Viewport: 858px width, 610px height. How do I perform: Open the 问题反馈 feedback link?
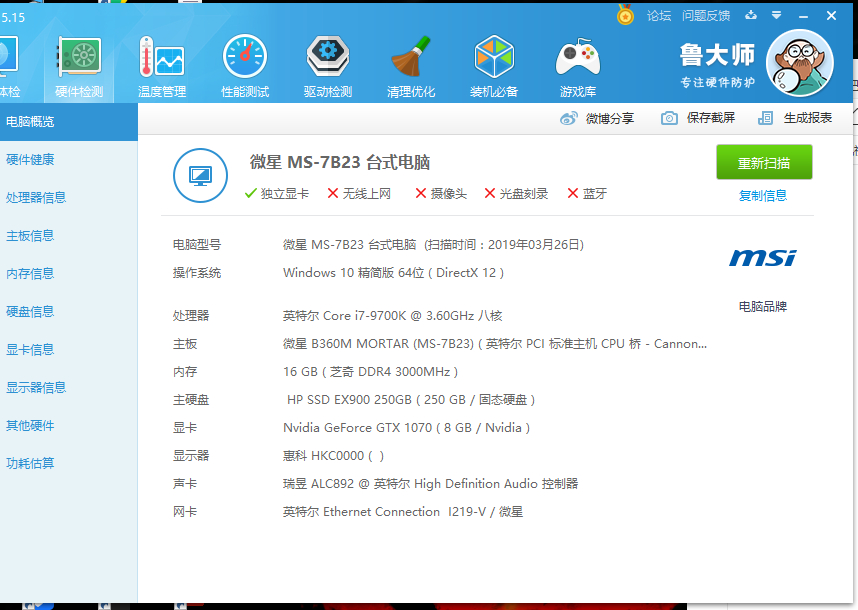(x=706, y=15)
